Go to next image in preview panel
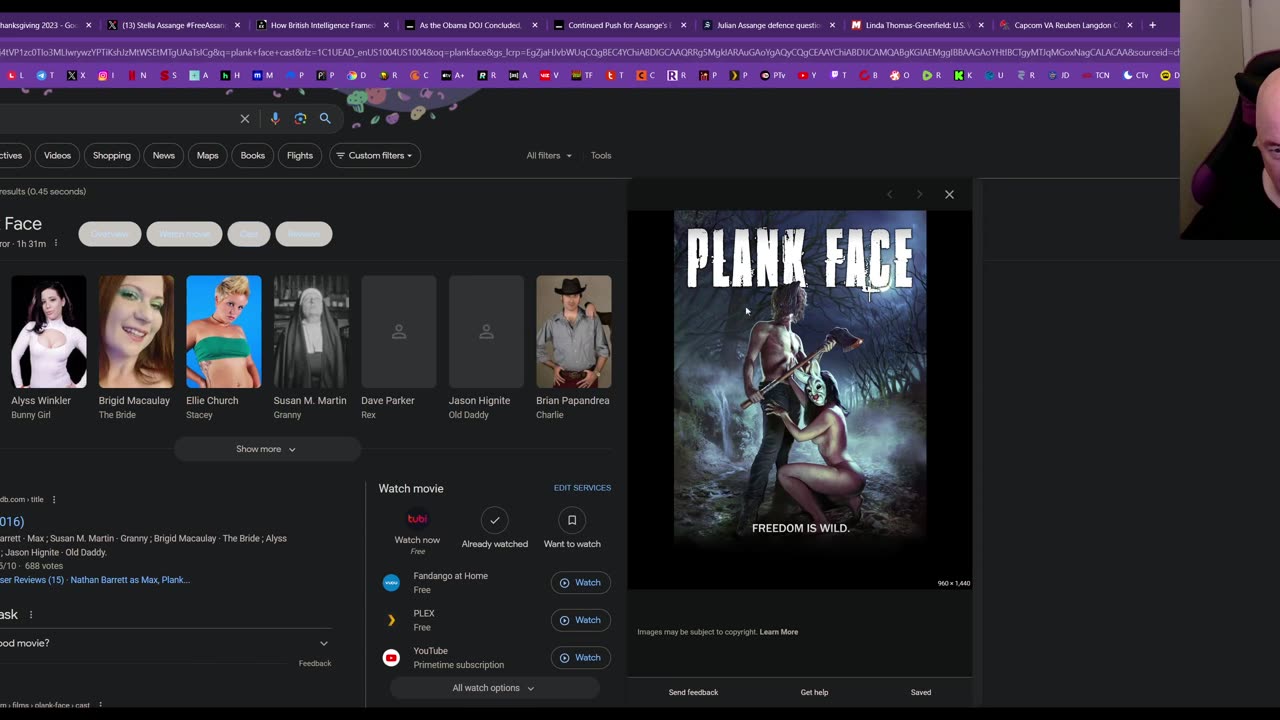This screenshot has height=720, width=1280. click(x=919, y=194)
